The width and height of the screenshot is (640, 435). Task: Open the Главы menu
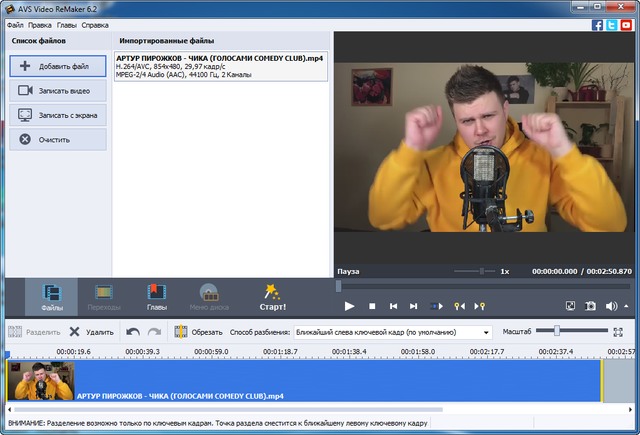(x=66, y=24)
